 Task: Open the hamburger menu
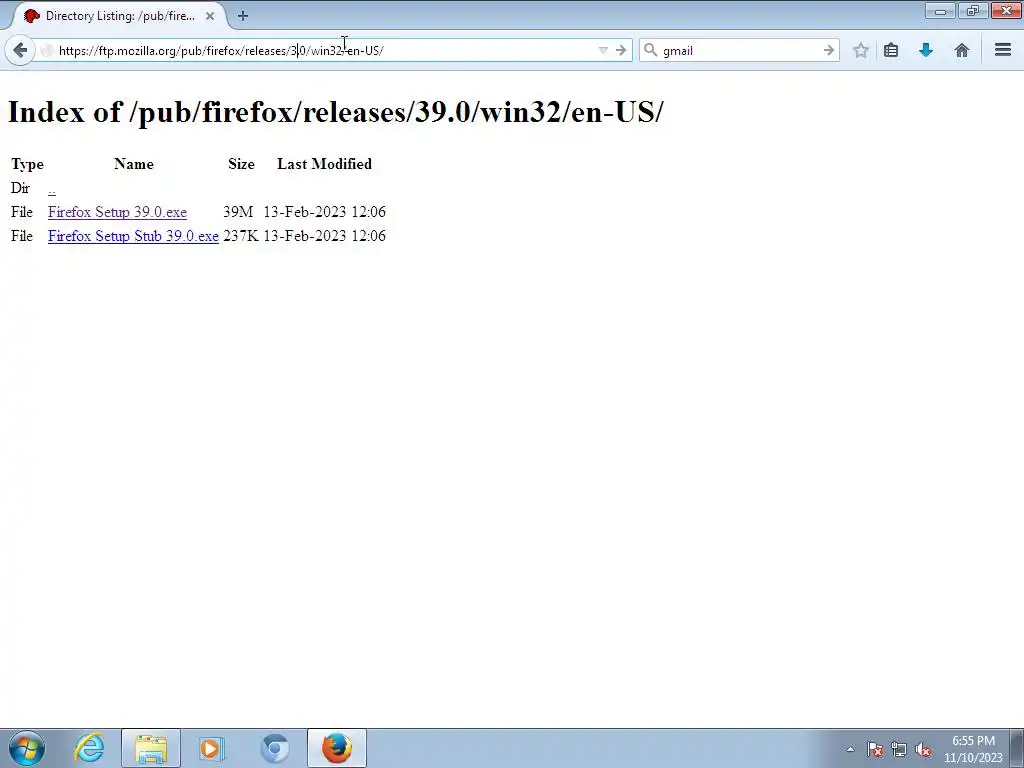coord(1003,50)
